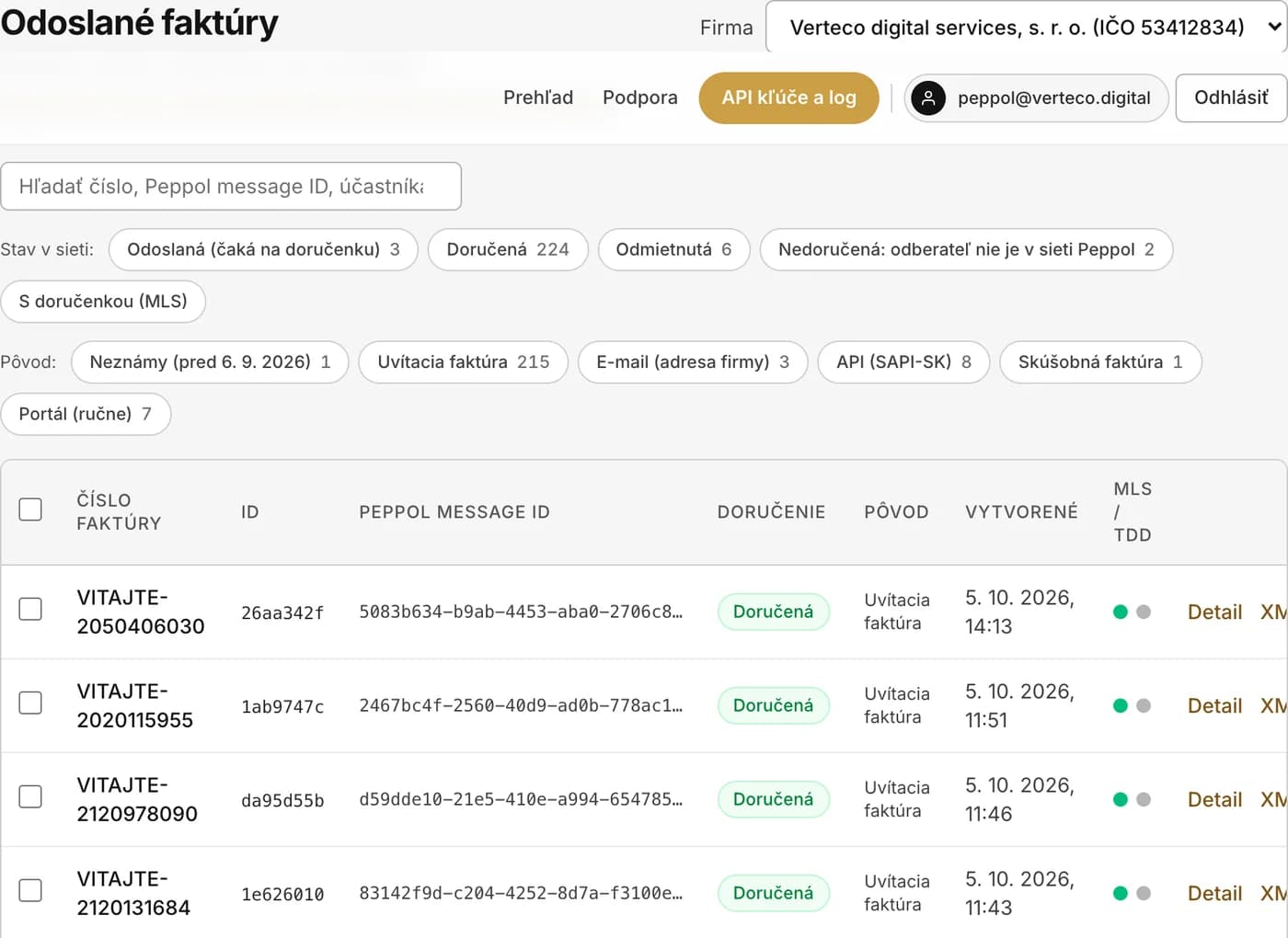Click ID 1ab9747c in the table

point(282,706)
